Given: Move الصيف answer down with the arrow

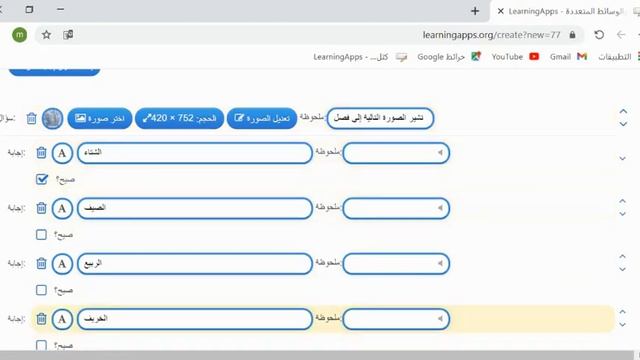Looking at the screenshot, I should 622,214.
